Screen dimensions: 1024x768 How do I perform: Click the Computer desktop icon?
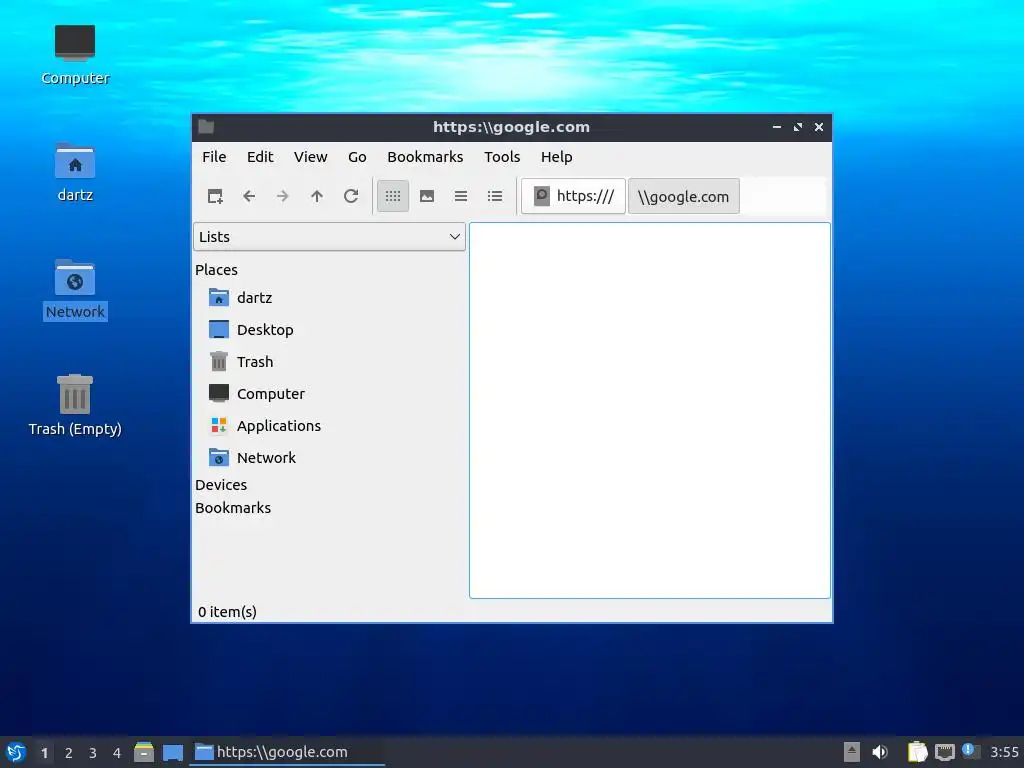pyautogui.click(x=75, y=55)
